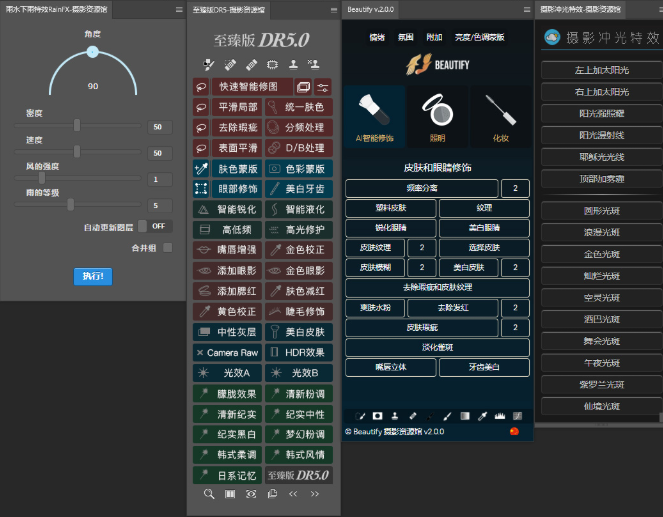Screen dimensions: 663x517
Task: Click the number field beside 频率分离
Action: pos(515,188)
